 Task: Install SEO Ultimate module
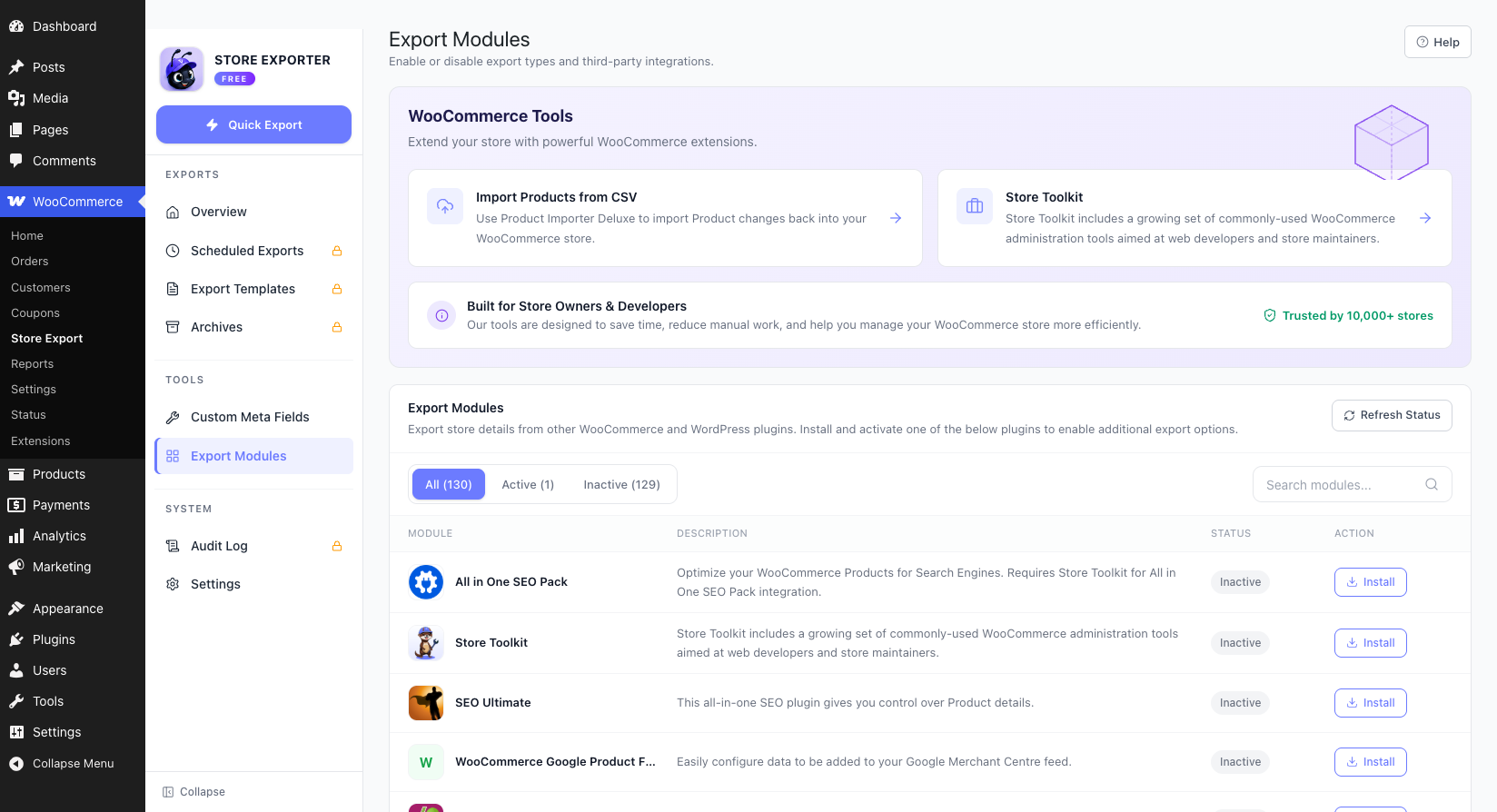[x=1370, y=703]
